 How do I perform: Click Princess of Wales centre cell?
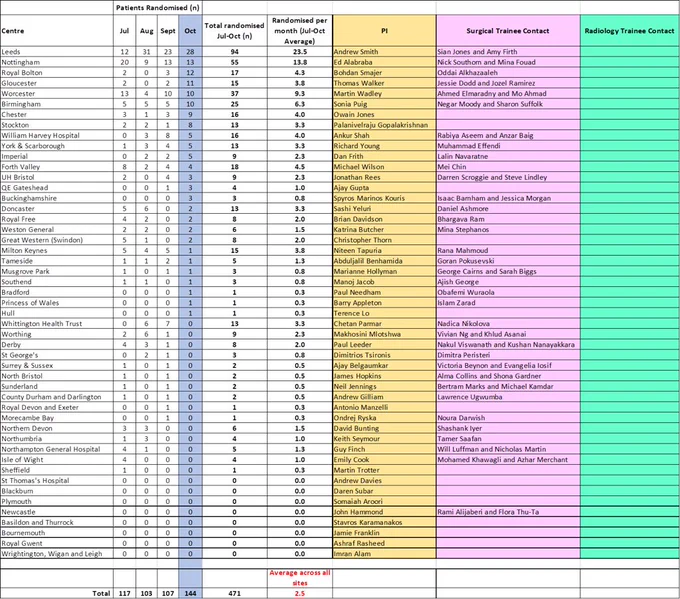[x=57, y=303]
